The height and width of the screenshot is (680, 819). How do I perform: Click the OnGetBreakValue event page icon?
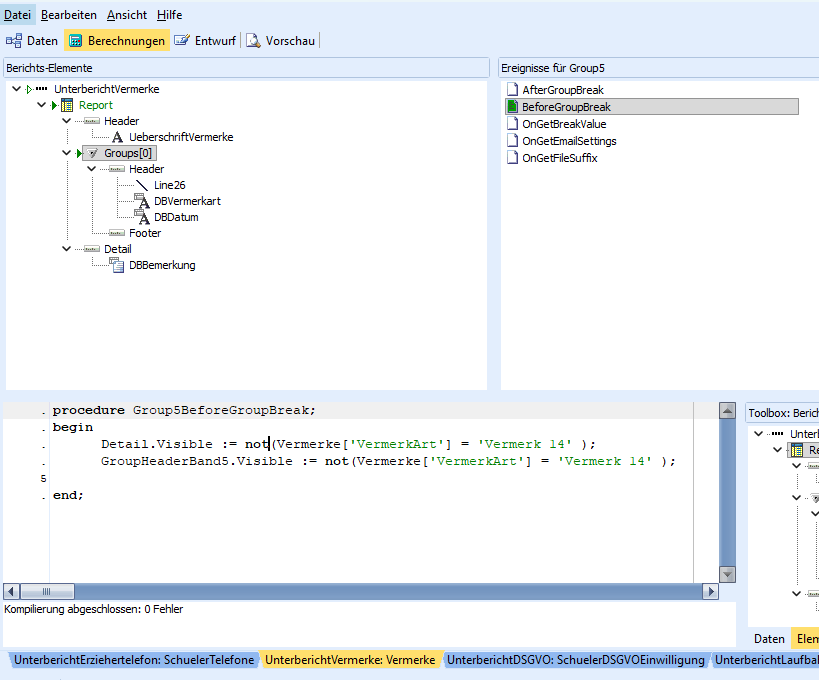click(x=513, y=124)
